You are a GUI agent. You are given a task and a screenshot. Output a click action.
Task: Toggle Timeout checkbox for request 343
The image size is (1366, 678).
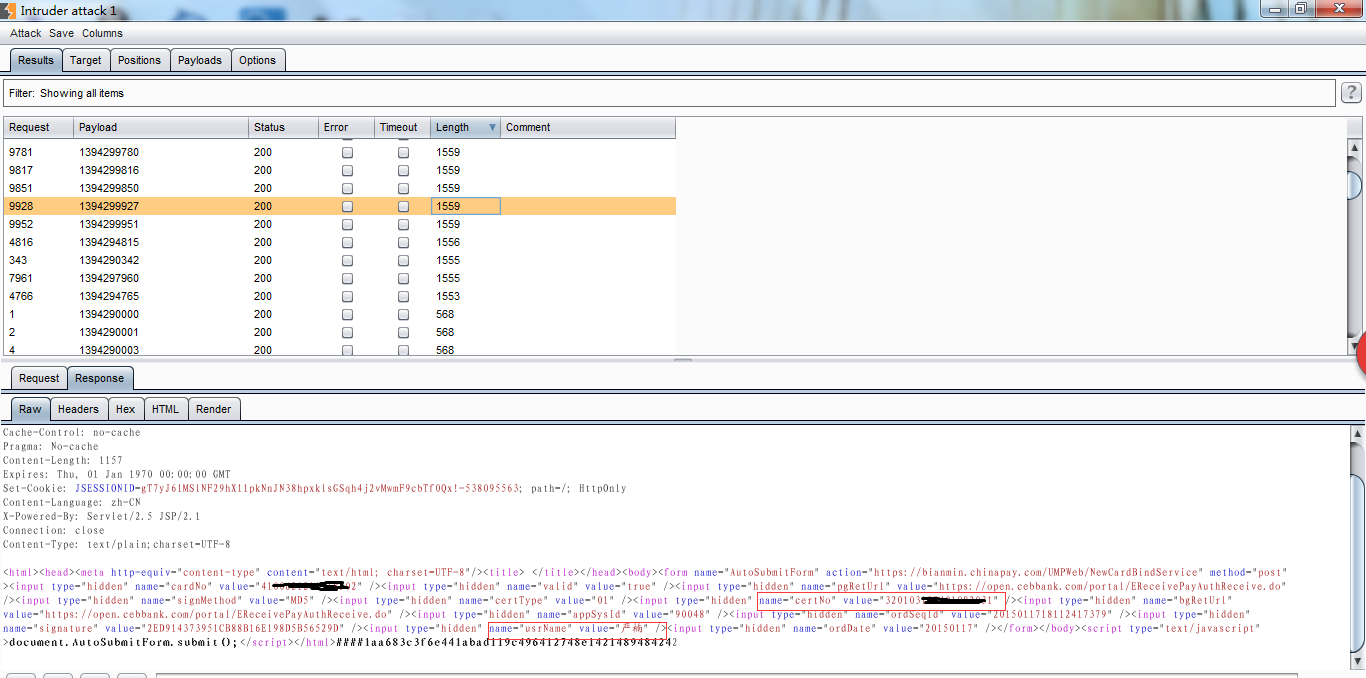[x=403, y=261]
